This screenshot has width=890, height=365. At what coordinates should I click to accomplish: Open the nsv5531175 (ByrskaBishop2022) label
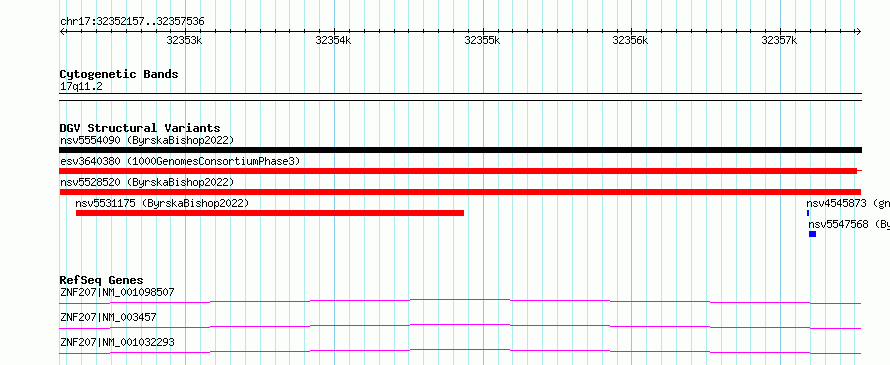[x=162, y=203]
